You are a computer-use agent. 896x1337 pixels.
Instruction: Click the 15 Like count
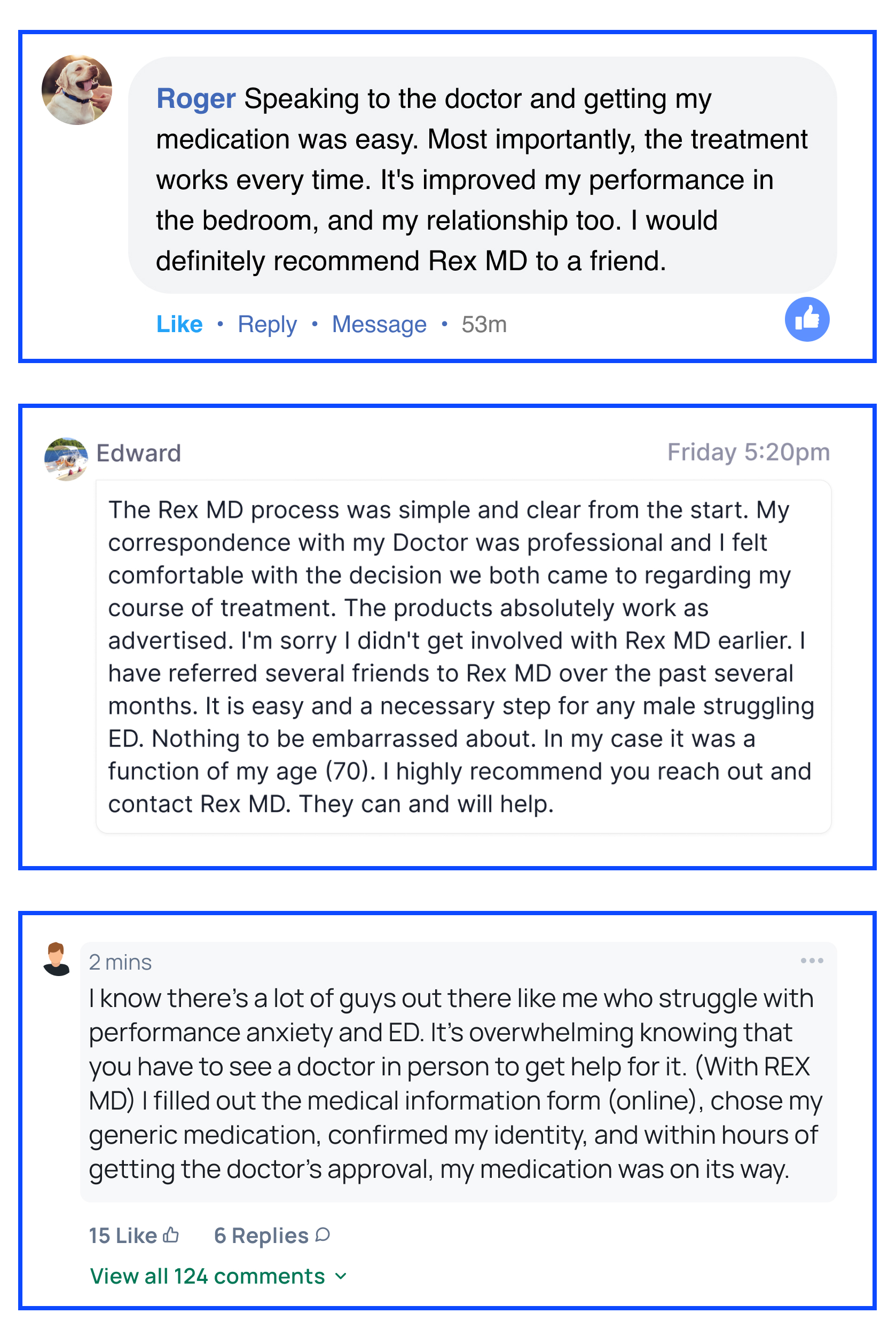(123, 1236)
